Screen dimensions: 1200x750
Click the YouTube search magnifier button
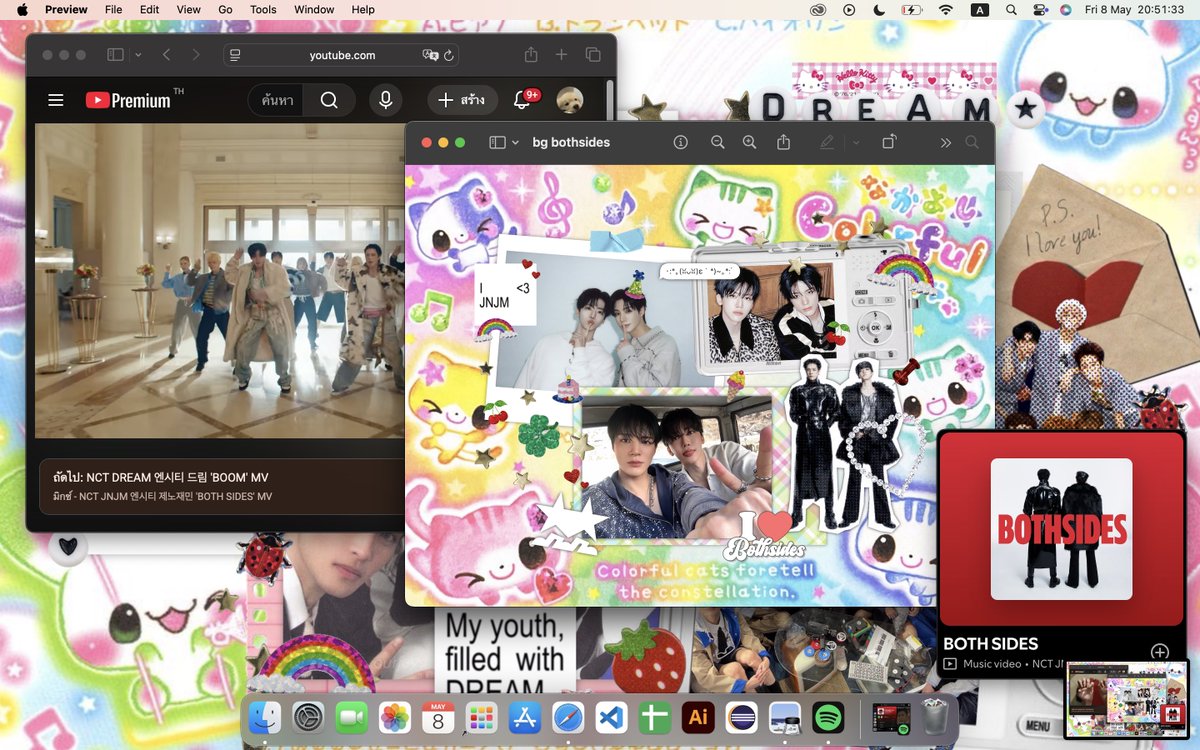(329, 100)
